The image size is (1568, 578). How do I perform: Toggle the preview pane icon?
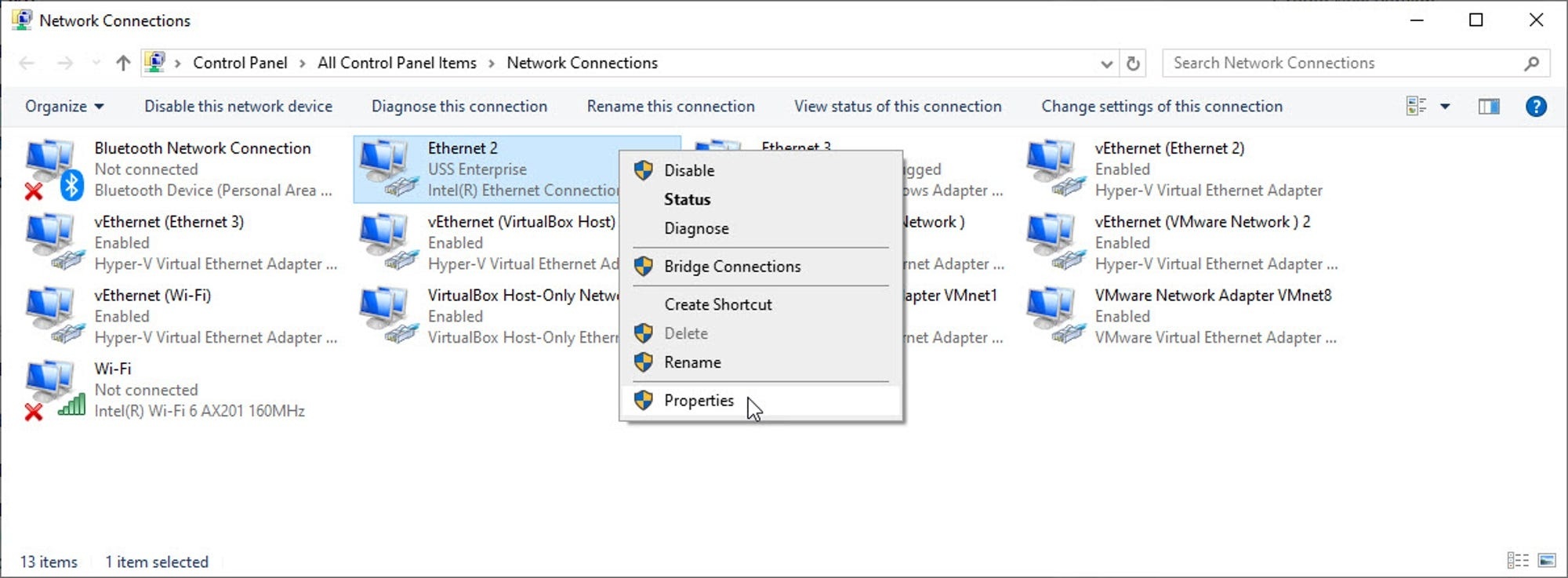tap(1488, 107)
